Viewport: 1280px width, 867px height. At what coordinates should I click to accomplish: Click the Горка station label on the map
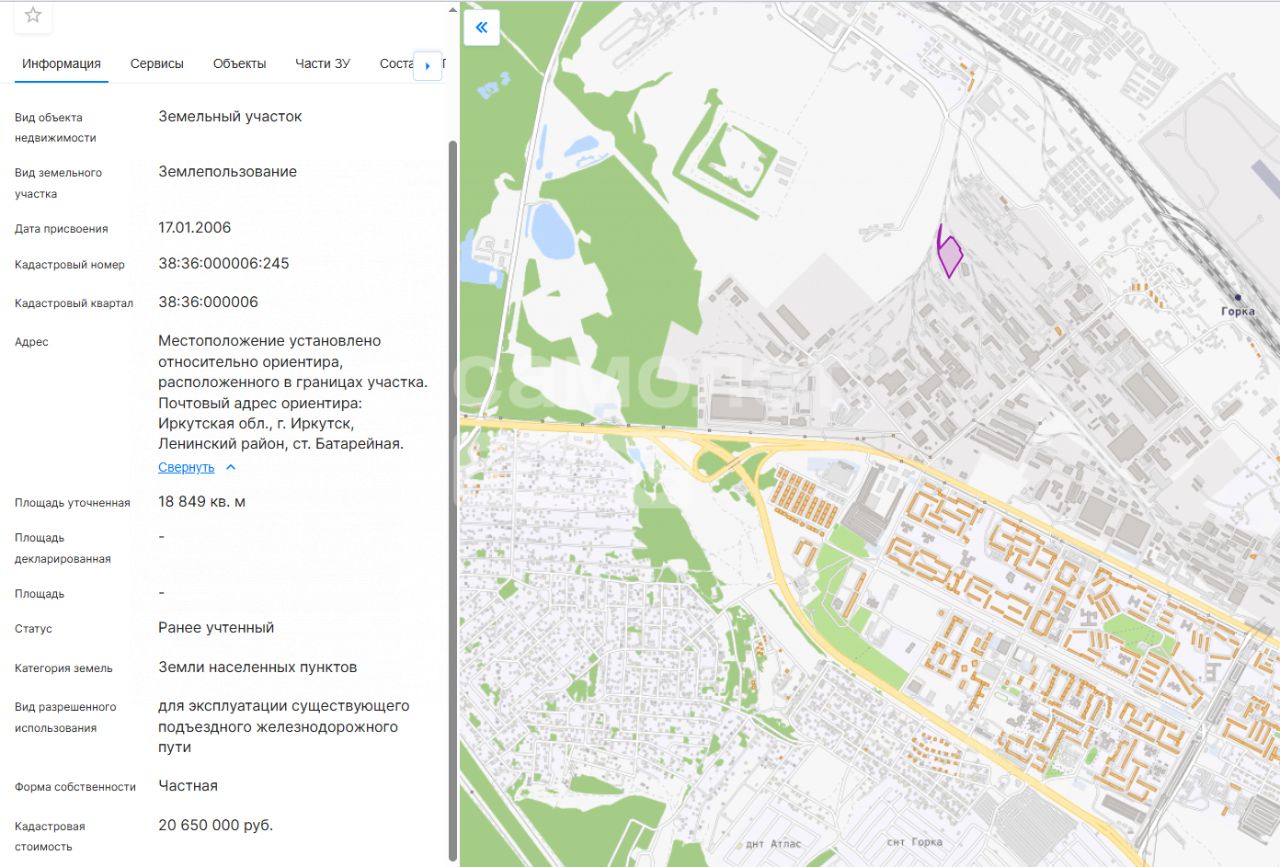[1238, 311]
